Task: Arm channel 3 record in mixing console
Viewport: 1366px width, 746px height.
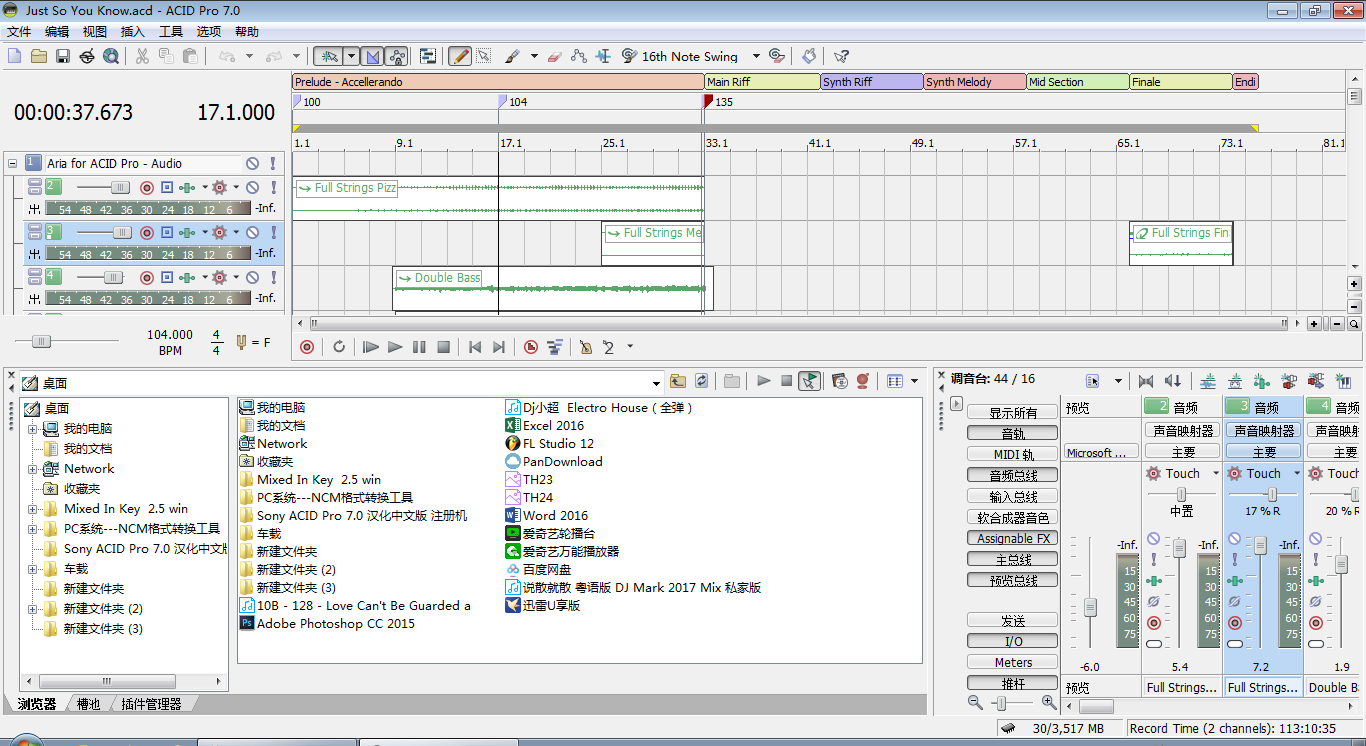Action: point(1234,622)
